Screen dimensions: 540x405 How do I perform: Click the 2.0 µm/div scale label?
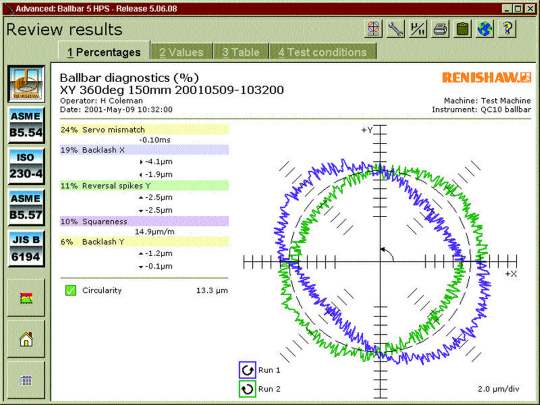point(498,389)
